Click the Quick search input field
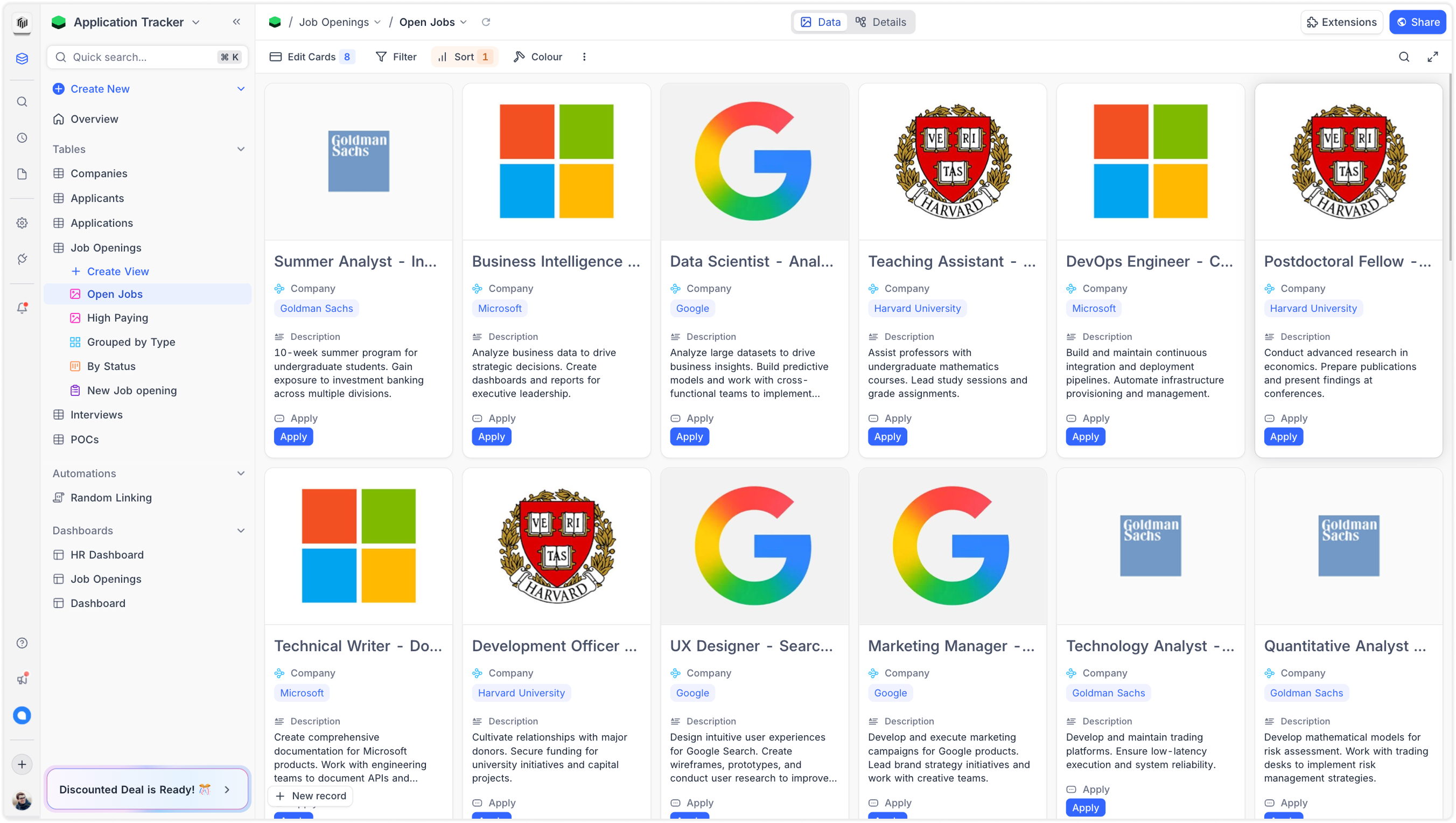 tap(141, 57)
